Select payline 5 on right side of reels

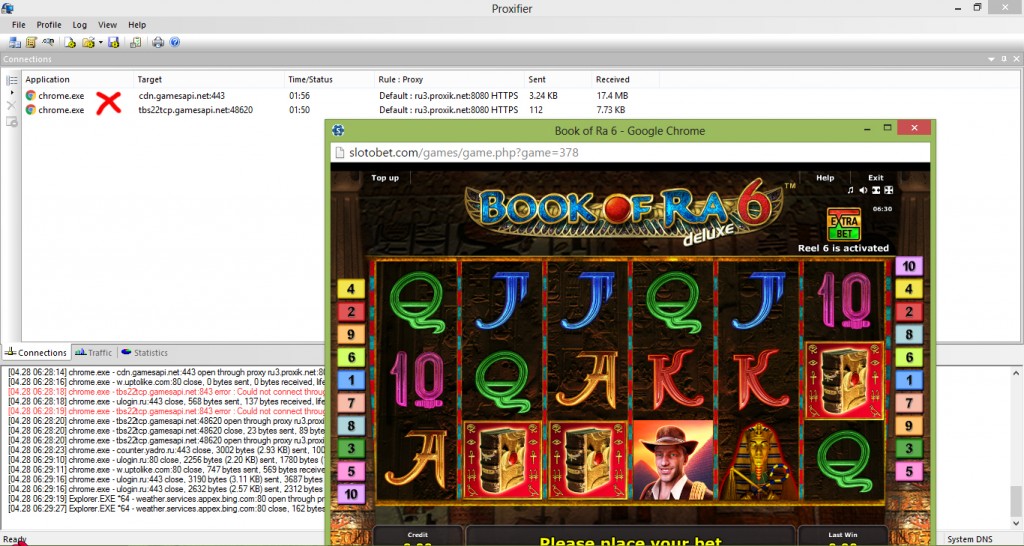click(x=909, y=472)
